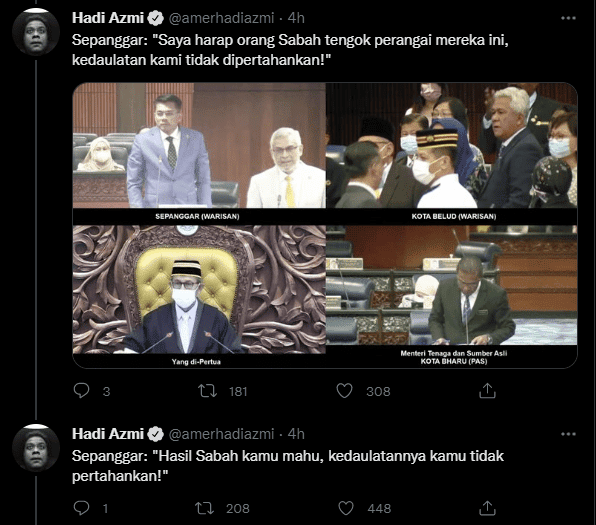The height and width of the screenshot is (525, 596).
Task: Like the second tweet with 448 likes
Action: [346, 508]
